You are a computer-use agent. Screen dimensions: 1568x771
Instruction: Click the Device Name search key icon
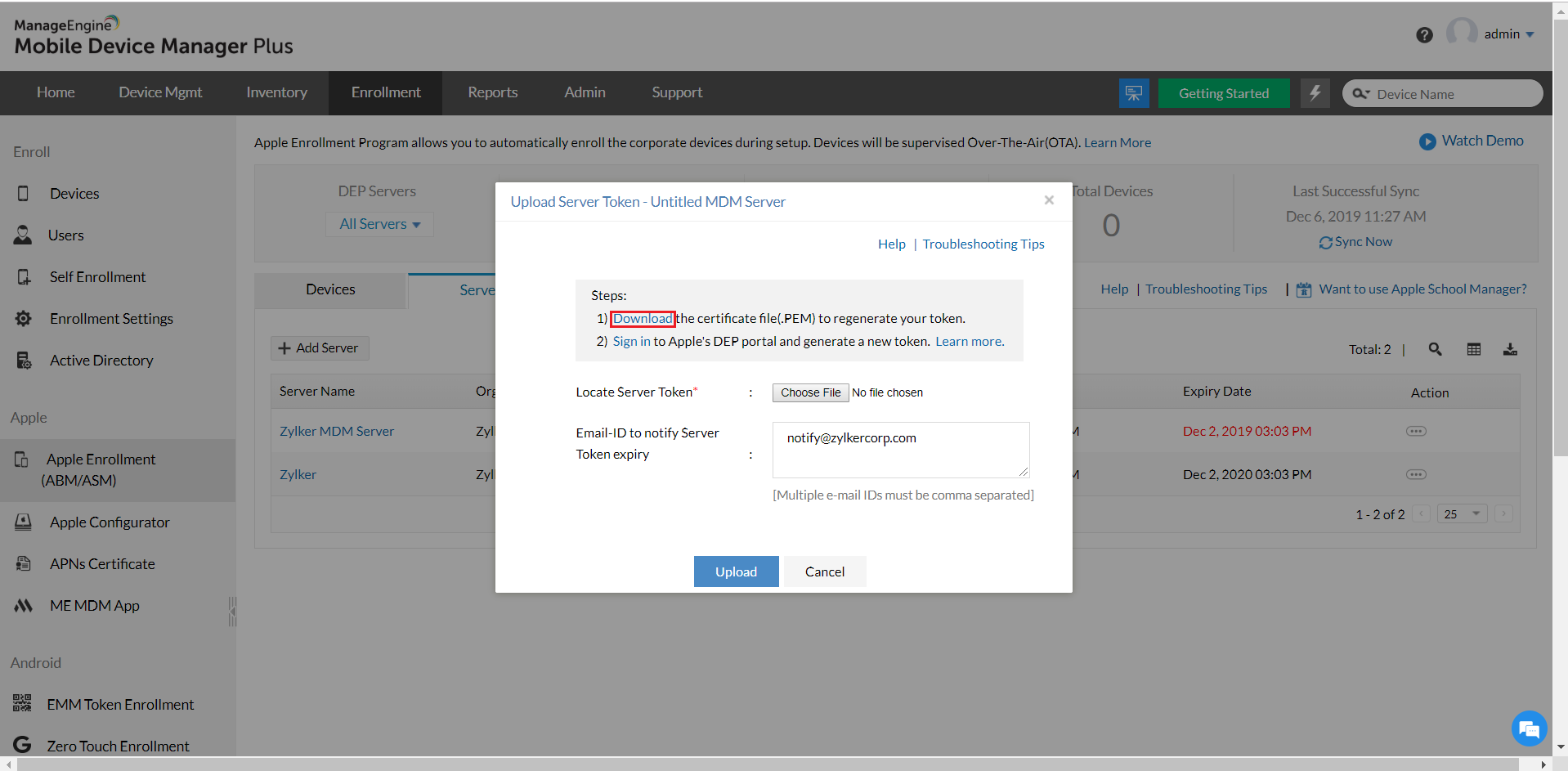[x=1360, y=94]
